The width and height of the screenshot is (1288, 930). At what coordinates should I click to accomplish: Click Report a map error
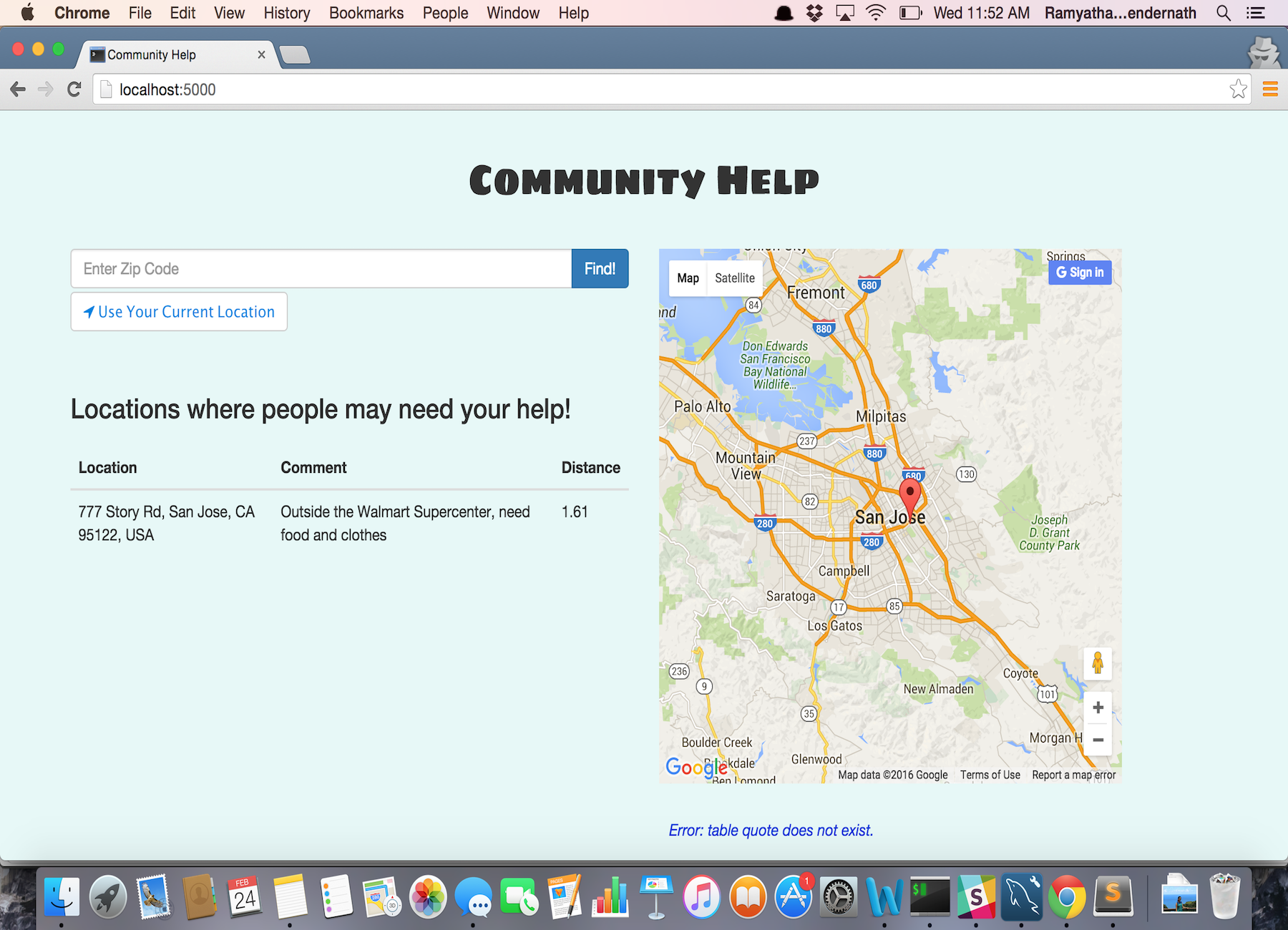point(1073,775)
